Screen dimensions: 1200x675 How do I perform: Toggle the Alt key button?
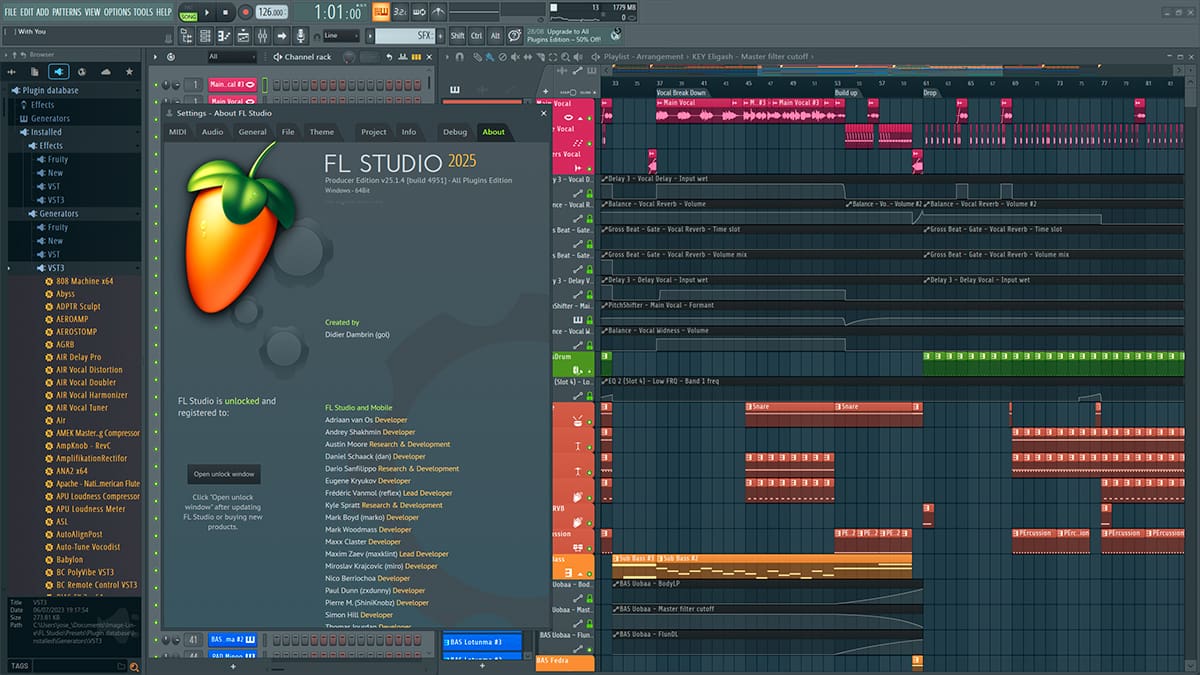495,36
